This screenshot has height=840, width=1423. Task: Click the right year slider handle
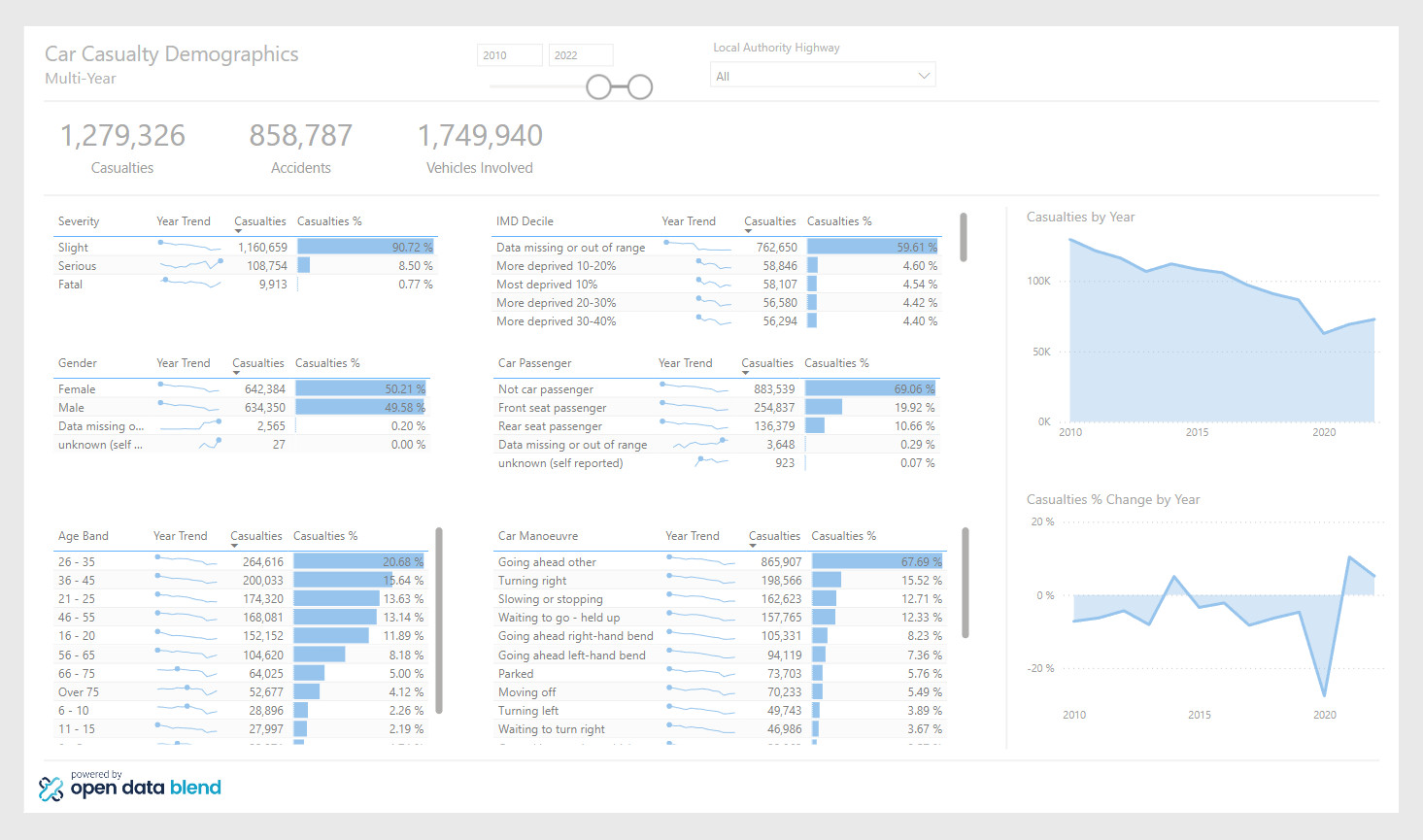pos(640,87)
